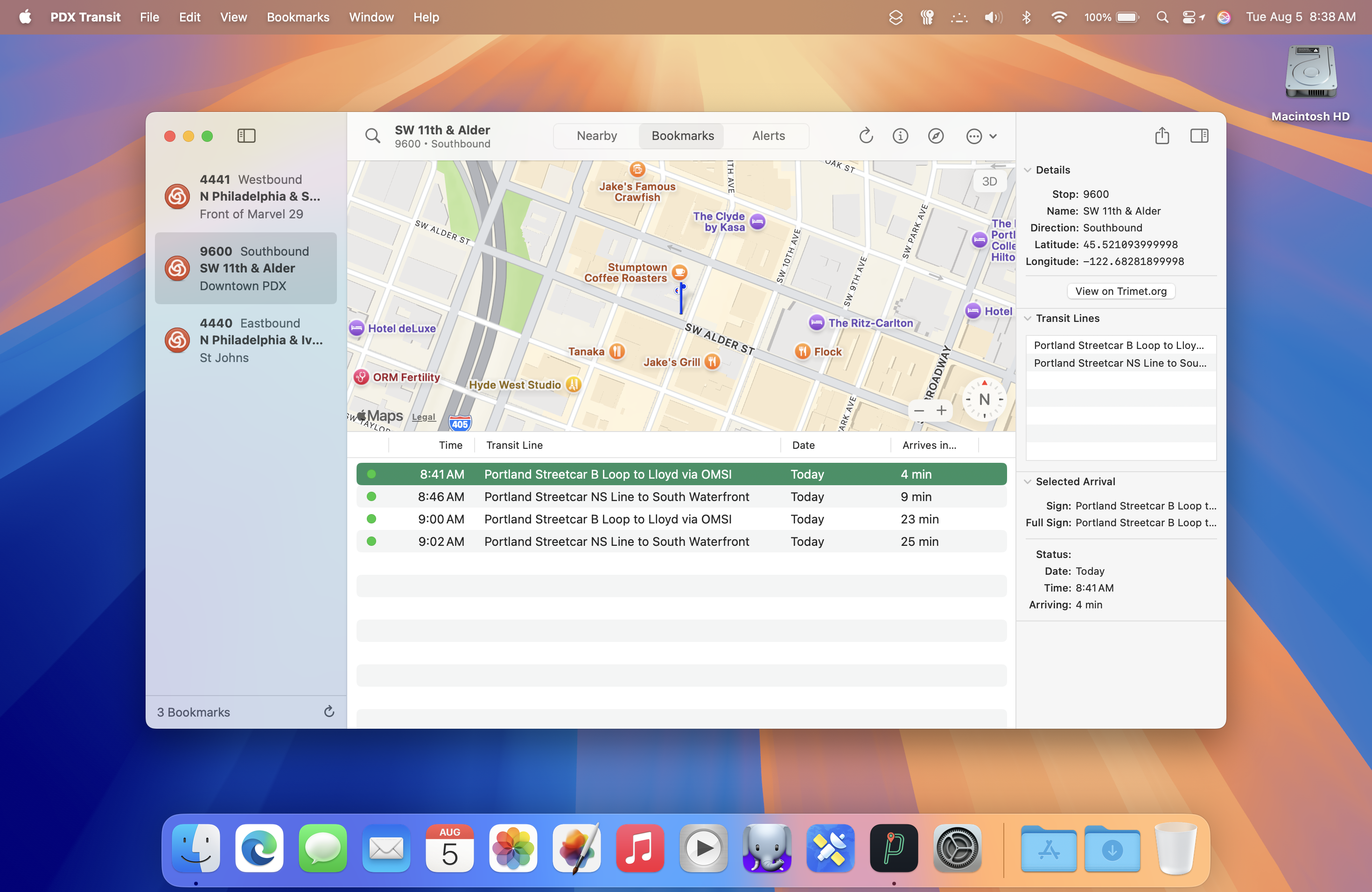1372x892 pixels.
Task: Click Tanaka restaurant map marker
Action: click(617, 351)
